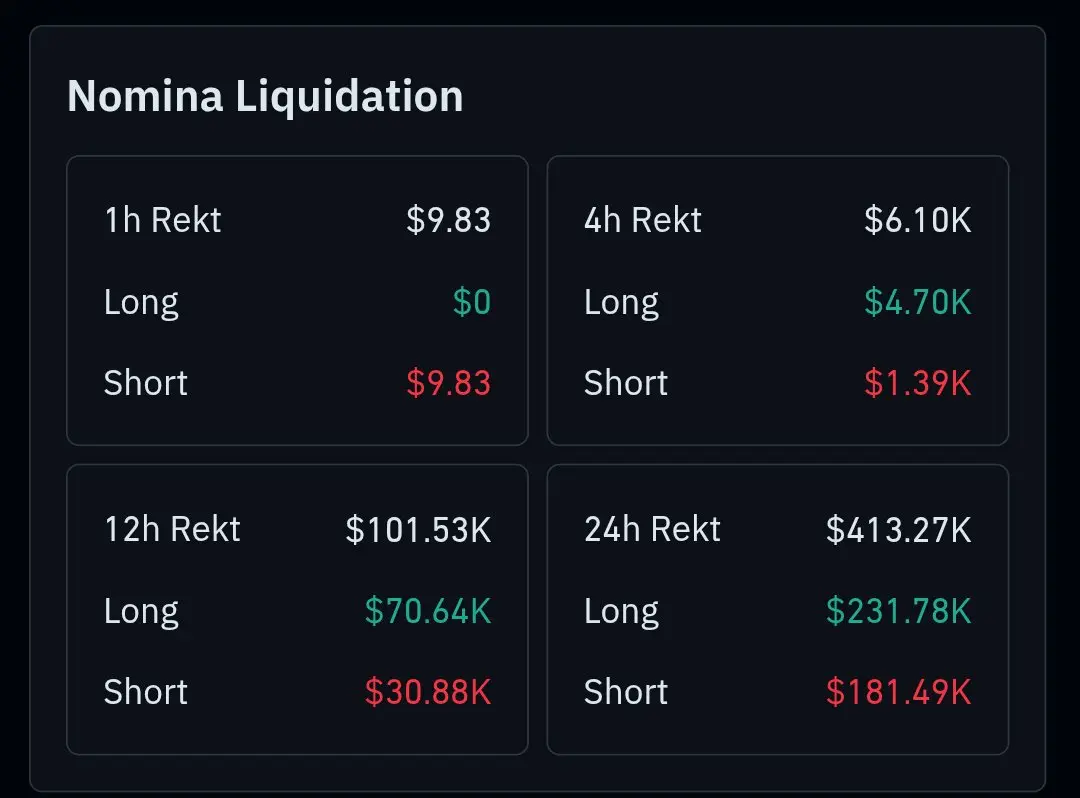The height and width of the screenshot is (798, 1080).
Task: Select the 1h Long value $0
Action: click(472, 302)
